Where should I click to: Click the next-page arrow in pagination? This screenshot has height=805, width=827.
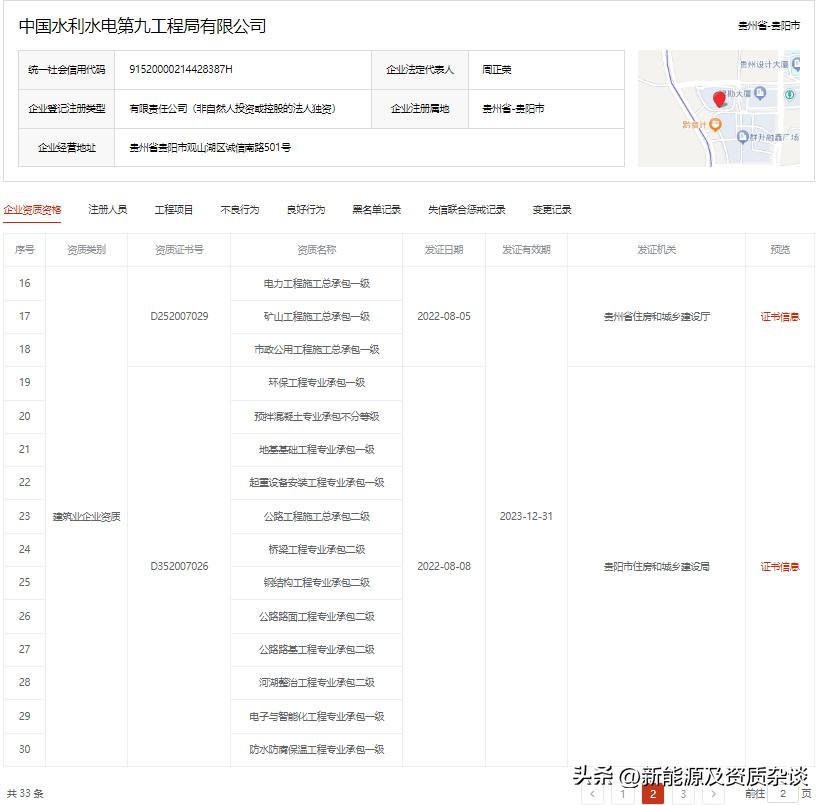tap(712, 794)
